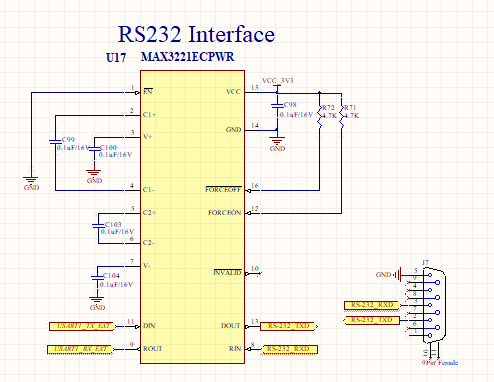The width and height of the screenshot is (494, 382).
Task: Click the C2+ pin label
Action: pos(149,213)
